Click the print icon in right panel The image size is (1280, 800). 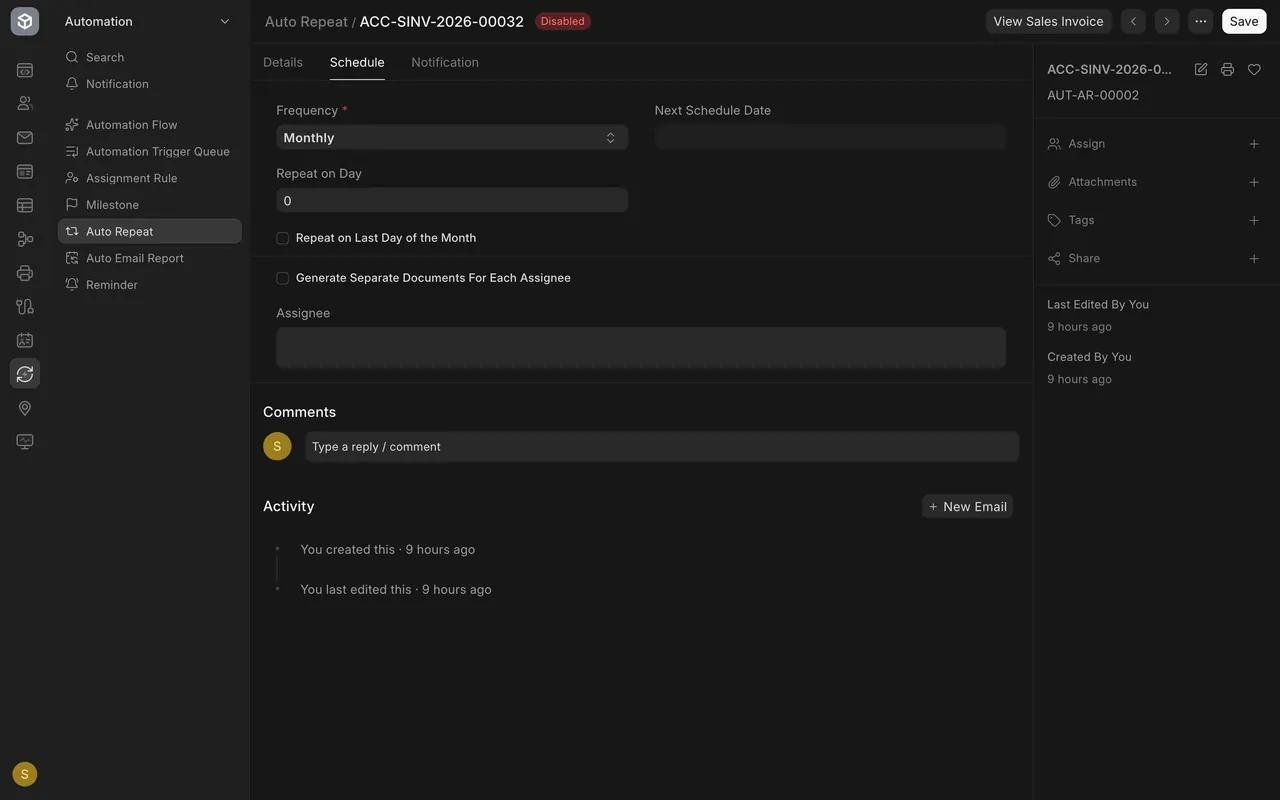pyautogui.click(x=1227, y=69)
